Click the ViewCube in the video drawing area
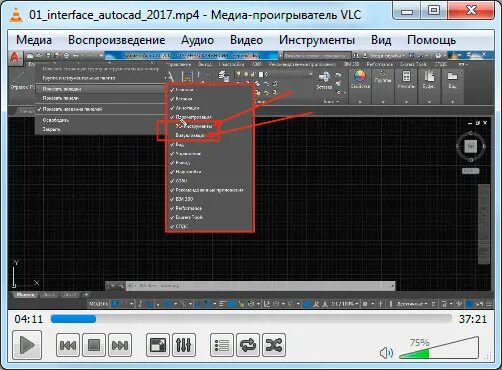This screenshot has height=370, width=502. (471, 146)
